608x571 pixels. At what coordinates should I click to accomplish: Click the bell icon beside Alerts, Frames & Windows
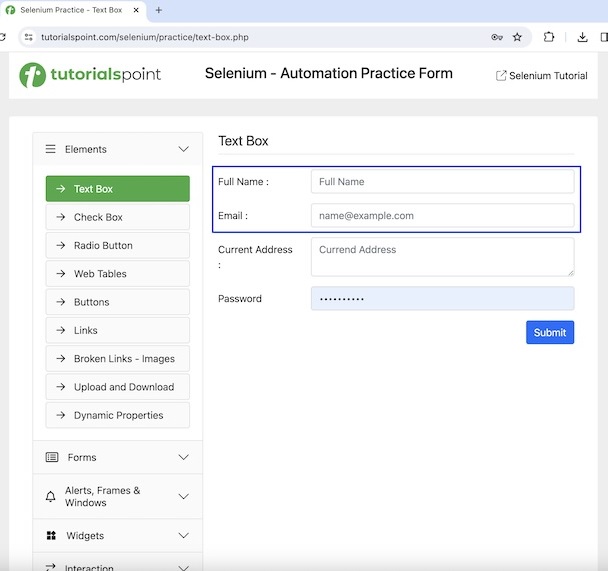(x=51, y=497)
